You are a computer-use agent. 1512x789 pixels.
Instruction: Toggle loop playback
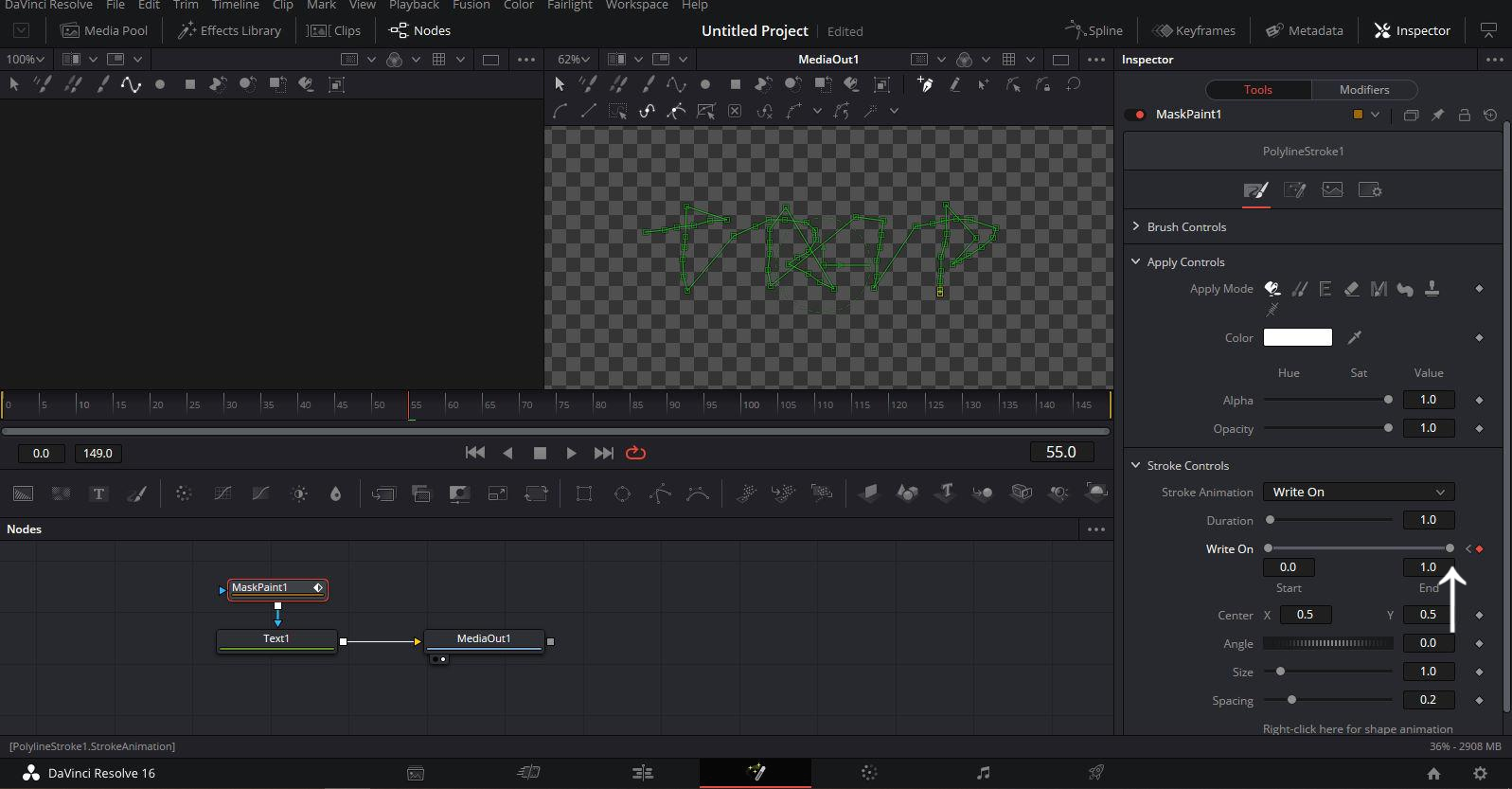click(x=636, y=453)
